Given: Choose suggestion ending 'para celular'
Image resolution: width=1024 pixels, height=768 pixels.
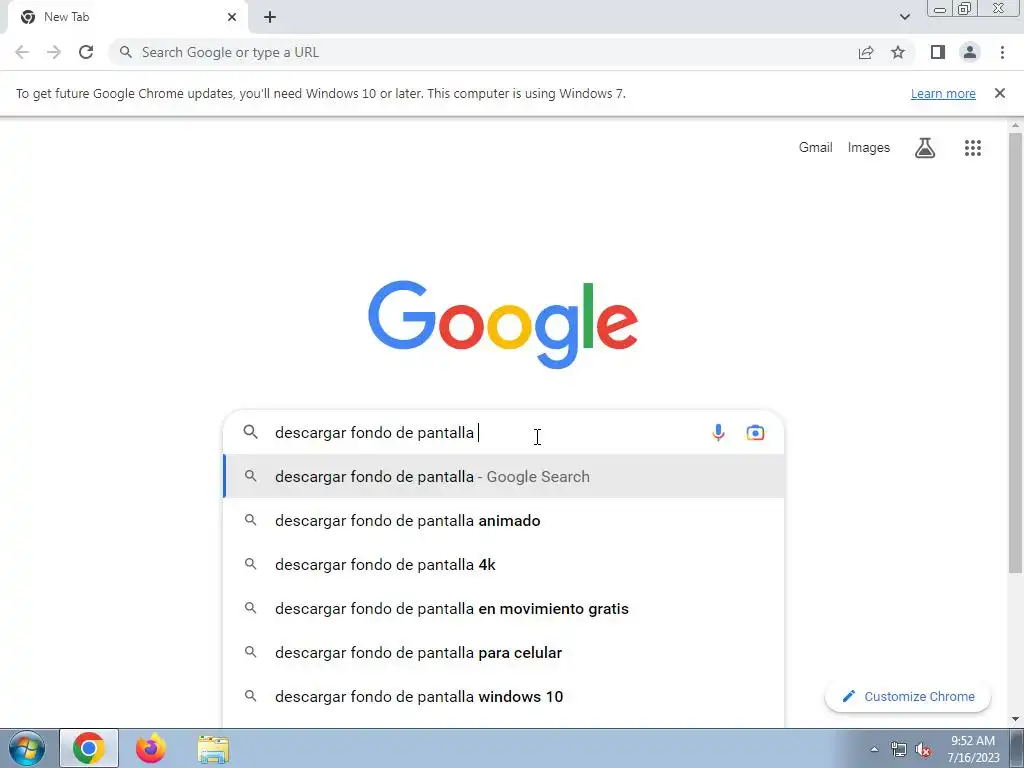Looking at the screenshot, I should click(x=504, y=652).
